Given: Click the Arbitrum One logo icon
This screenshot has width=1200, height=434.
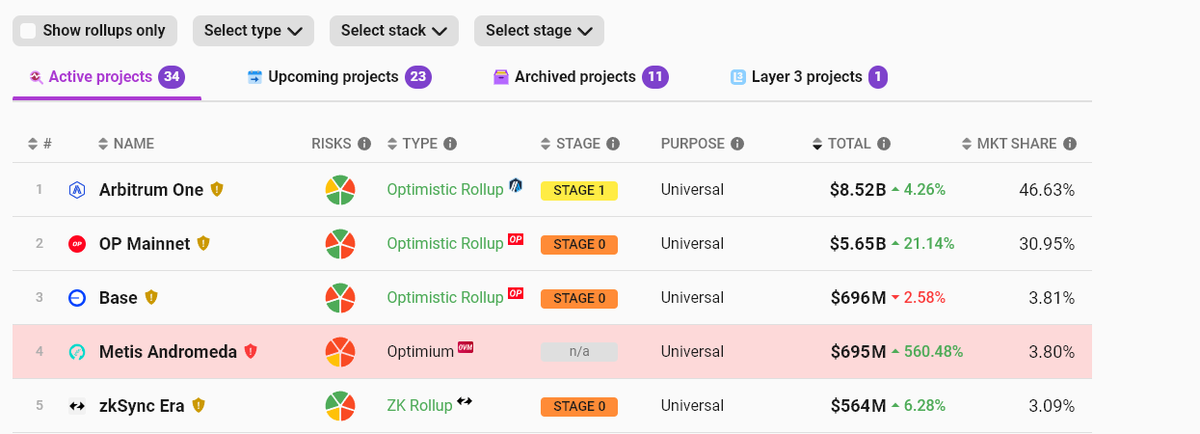Looking at the screenshot, I should 77,190.
